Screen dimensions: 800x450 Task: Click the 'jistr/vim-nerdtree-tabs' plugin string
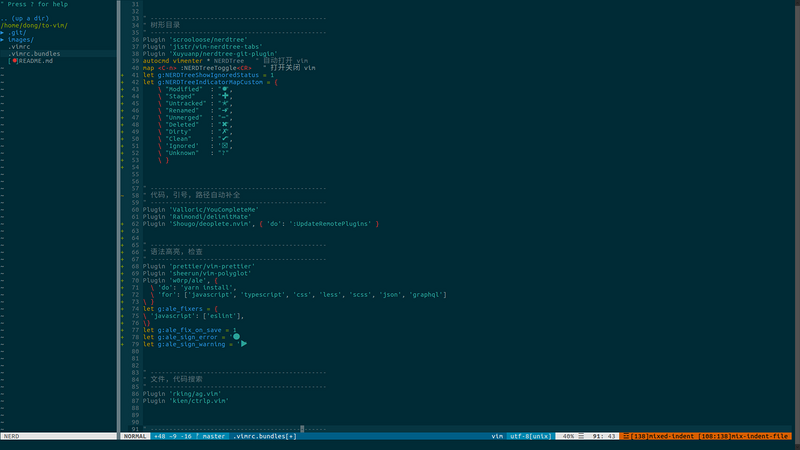click(x=216, y=46)
